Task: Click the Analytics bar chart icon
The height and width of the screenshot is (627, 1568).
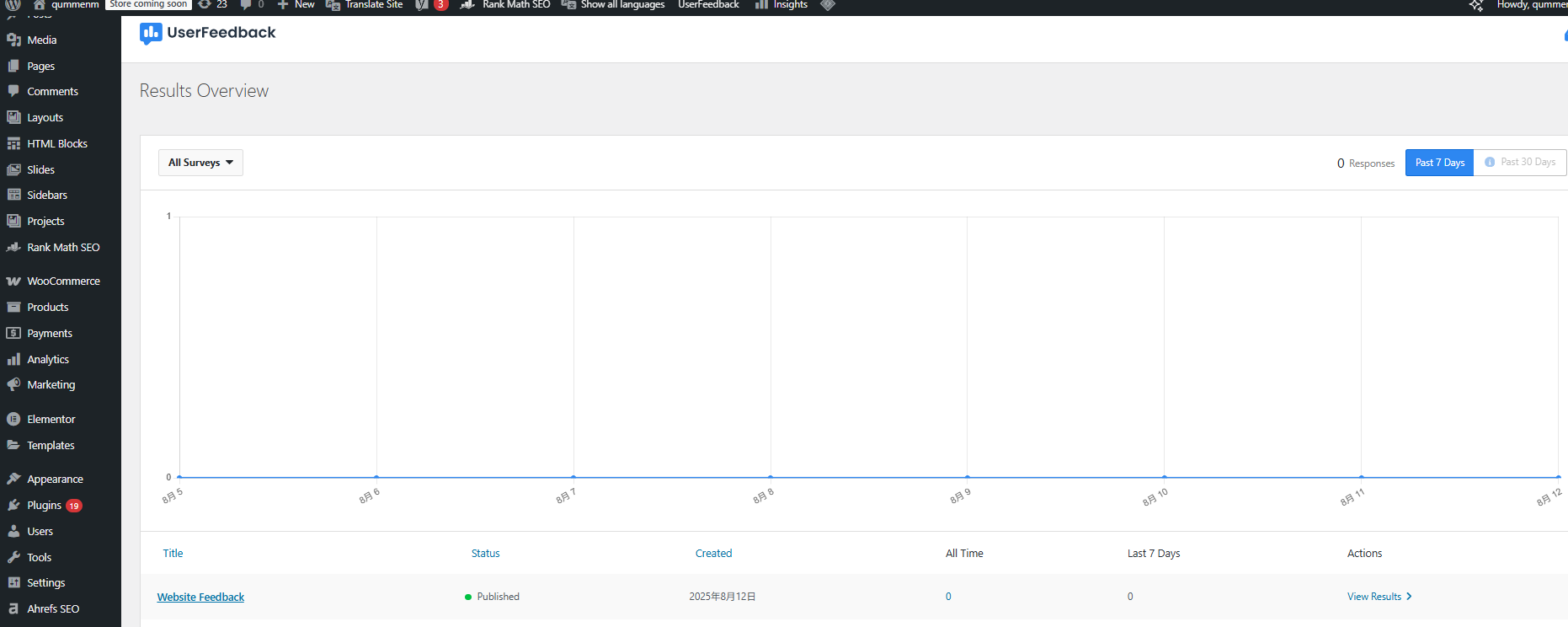Action: 13,359
